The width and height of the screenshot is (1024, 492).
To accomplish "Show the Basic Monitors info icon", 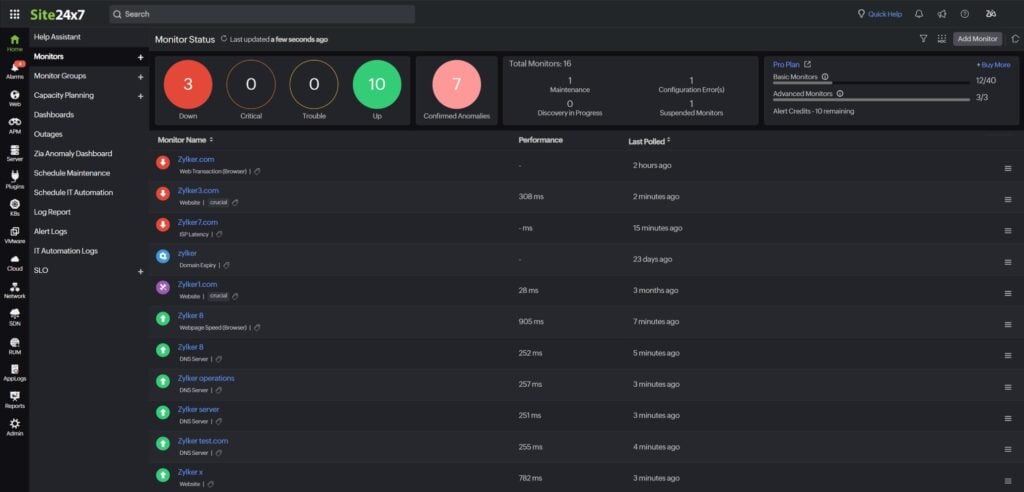I will [825, 77].
